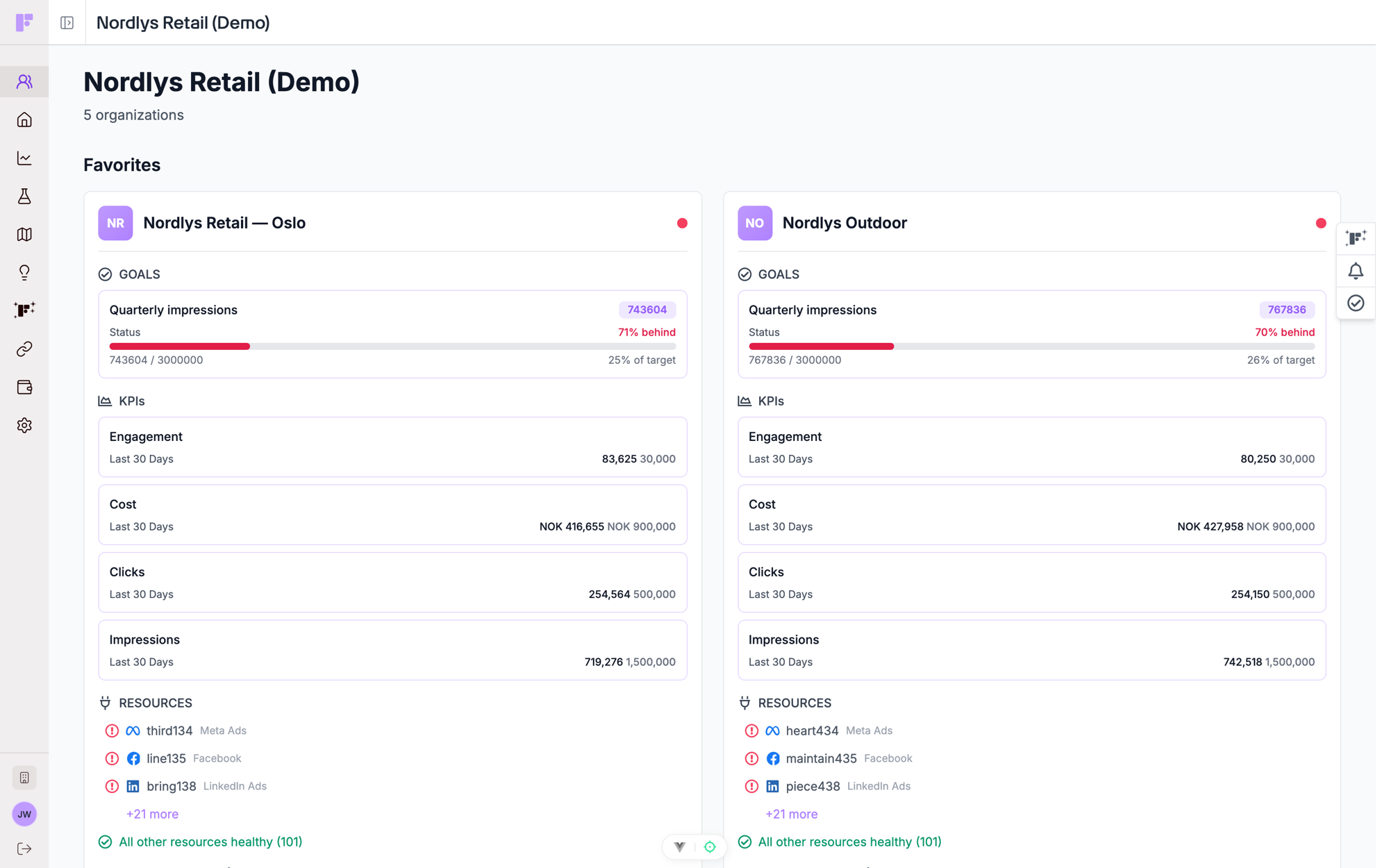
Task: Open Nordlys Outdoor organization title
Action: pos(845,223)
